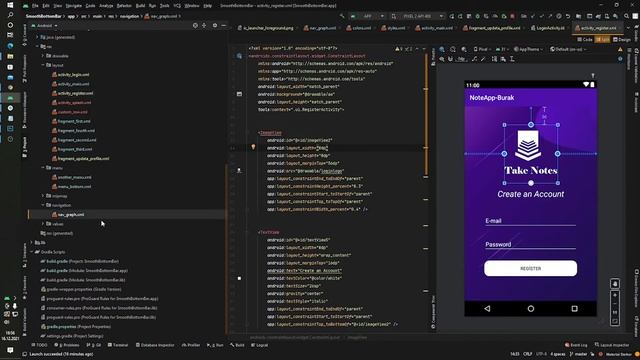Screen dimensions: 640x360
Task: Open the VCS menu
Action: pyautogui.click(x=177, y=6)
